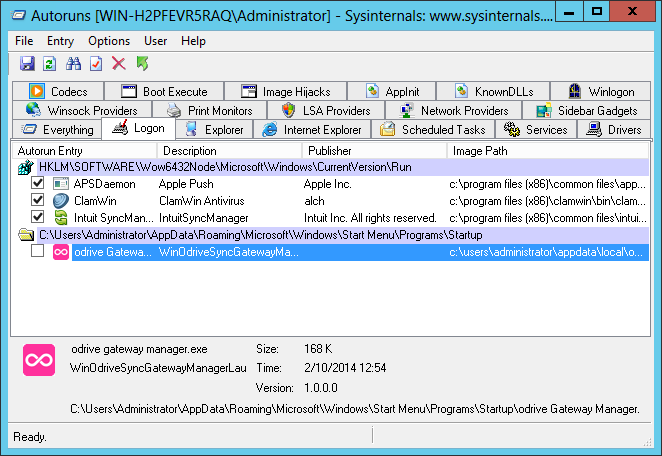Switch to the Winsock Providers tab

pyautogui.click(x=82, y=110)
